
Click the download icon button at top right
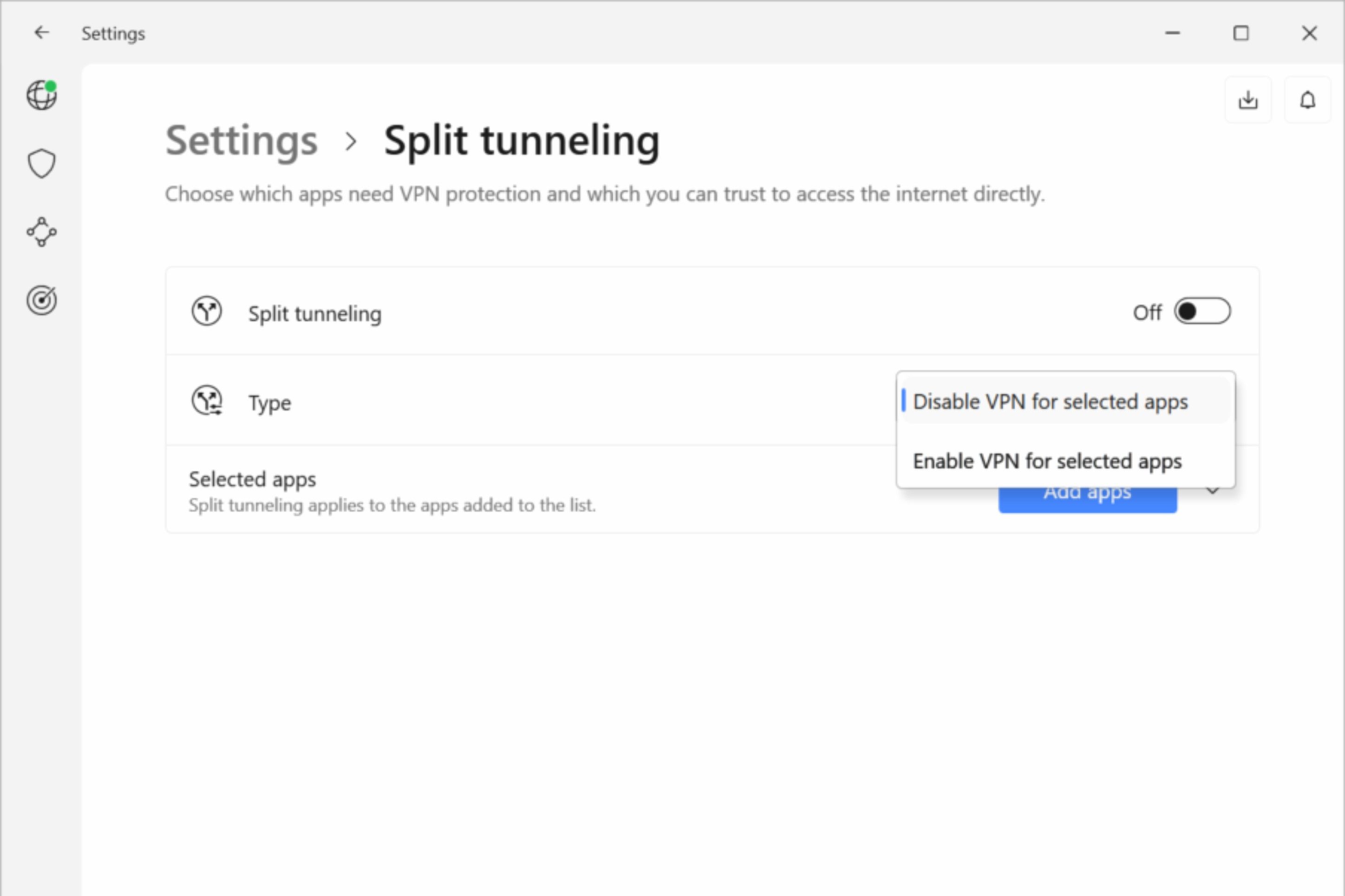1248,100
